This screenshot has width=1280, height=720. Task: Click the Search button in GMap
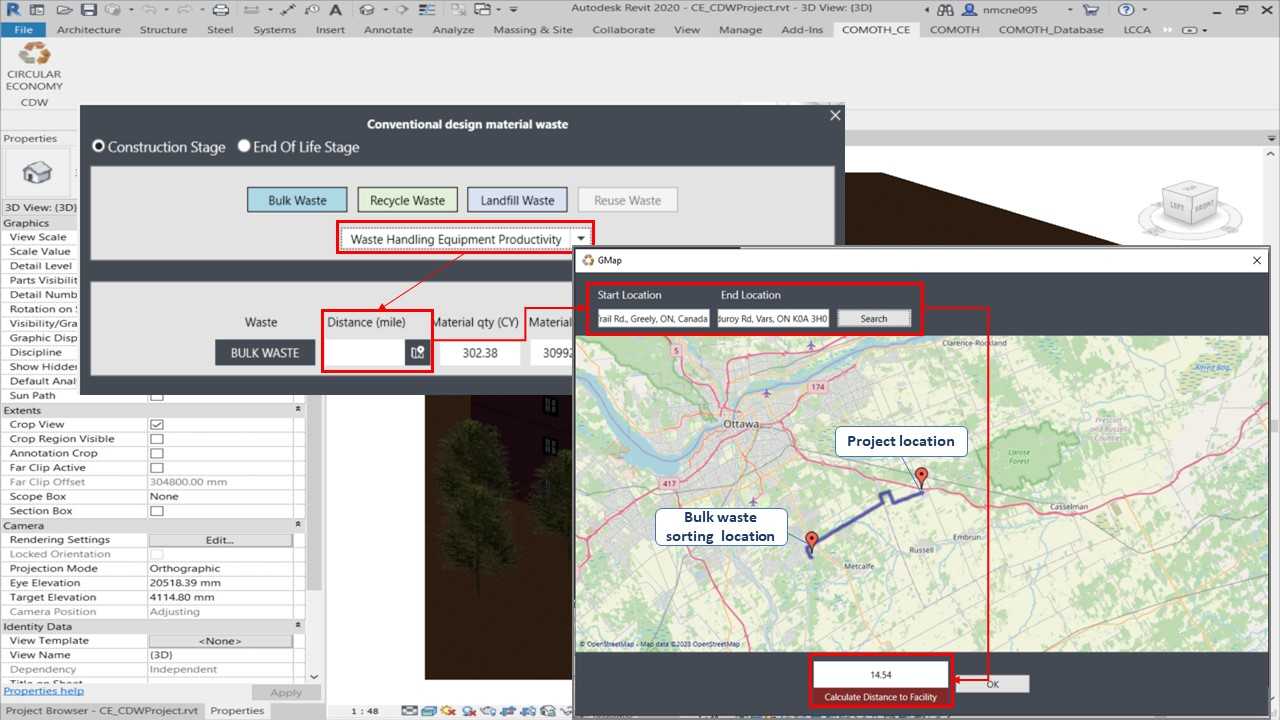(874, 318)
